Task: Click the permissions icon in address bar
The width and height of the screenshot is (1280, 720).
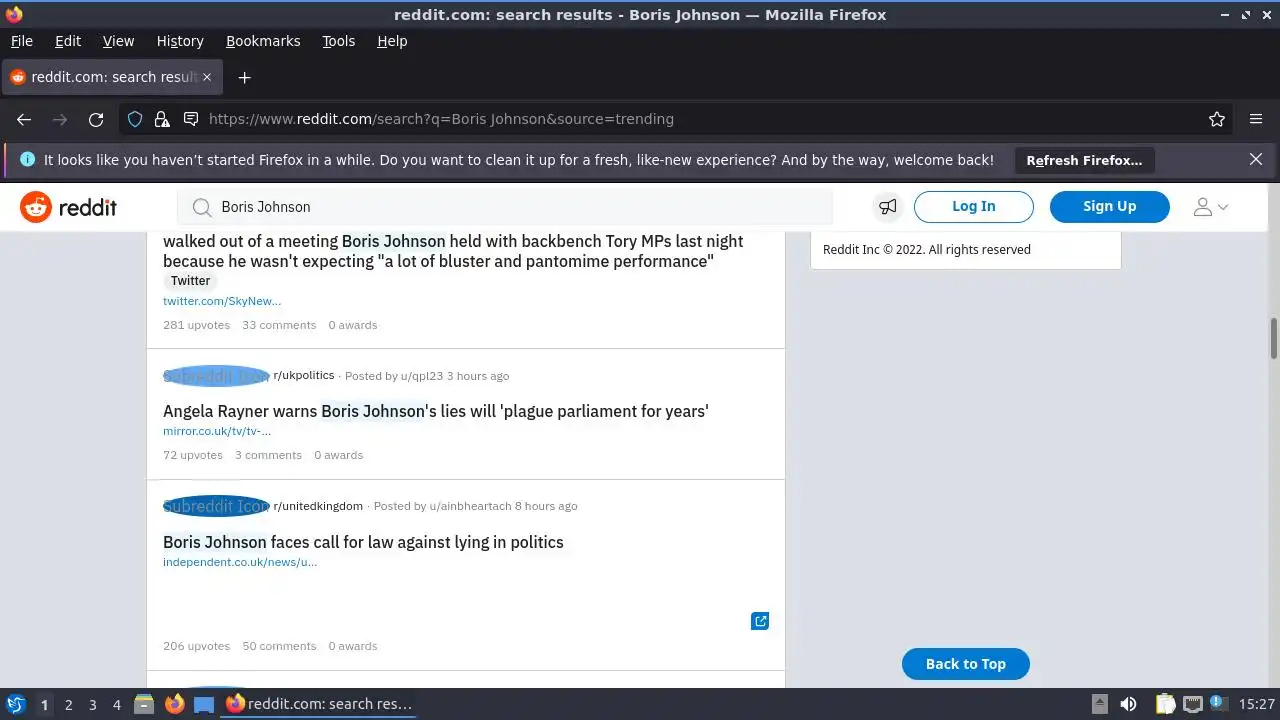Action: [x=191, y=119]
